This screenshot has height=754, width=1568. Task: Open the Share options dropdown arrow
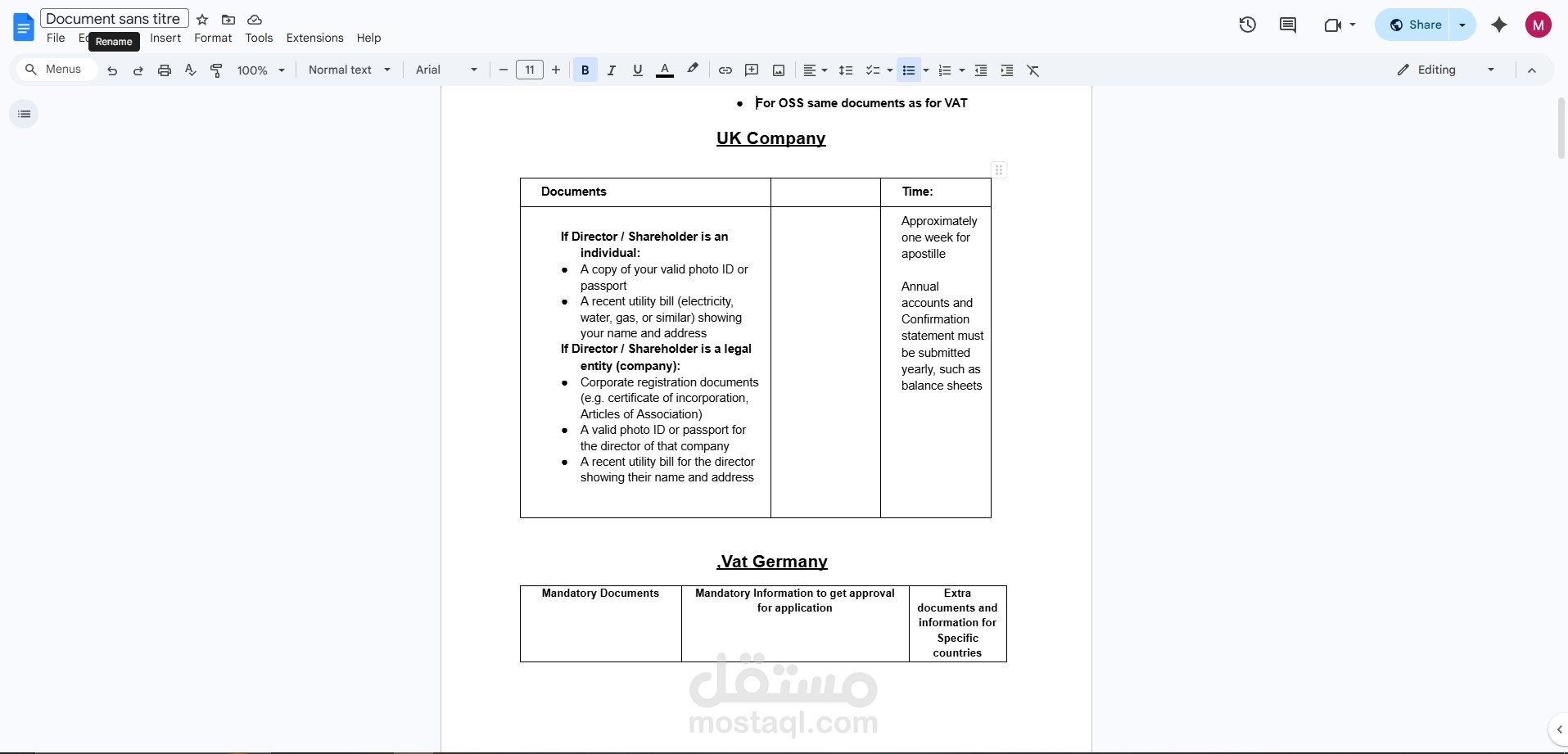pyautogui.click(x=1462, y=25)
